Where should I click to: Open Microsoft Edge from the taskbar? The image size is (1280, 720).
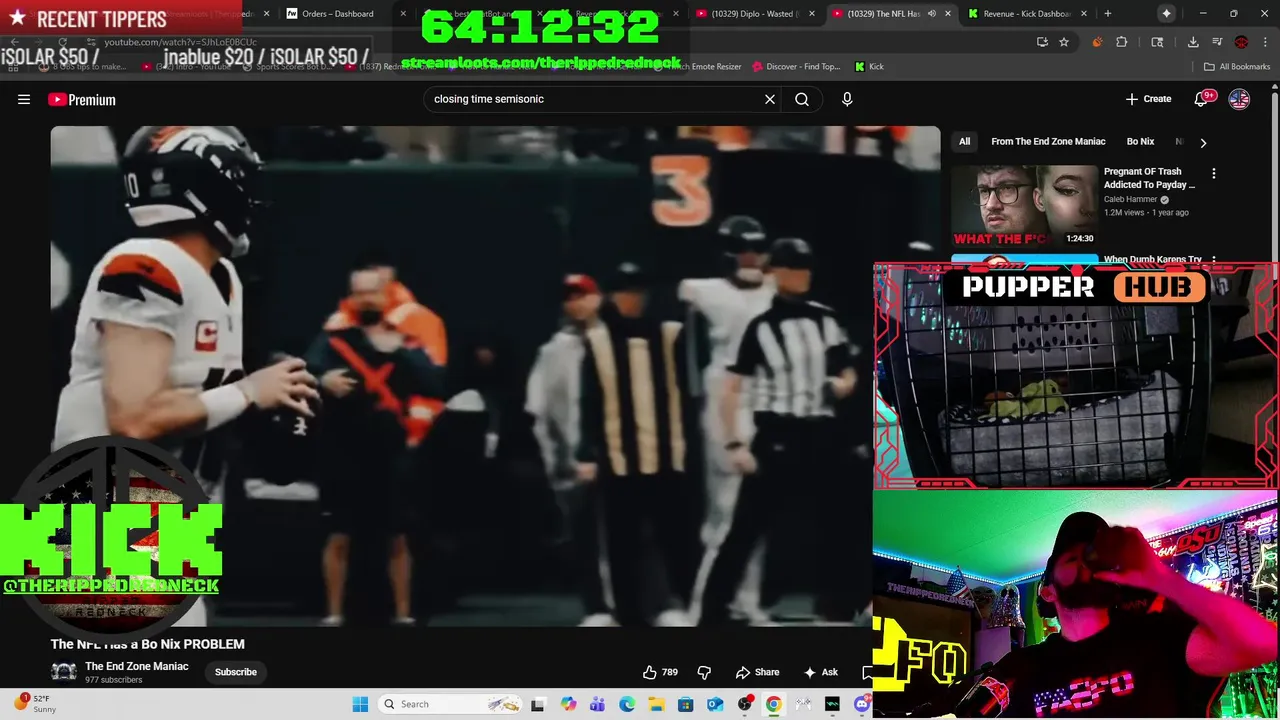[627, 704]
